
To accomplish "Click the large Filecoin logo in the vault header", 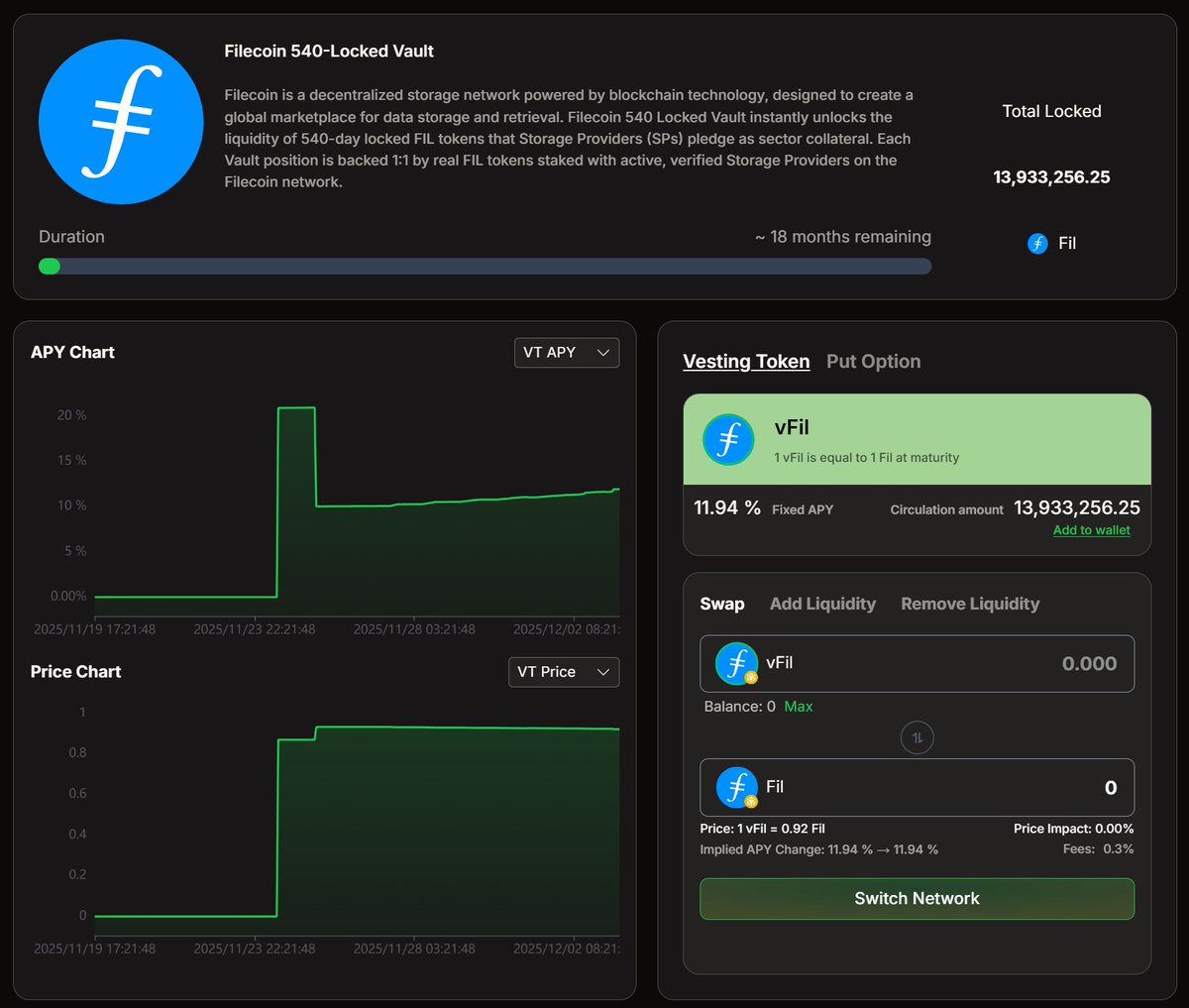I will coord(121,122).
